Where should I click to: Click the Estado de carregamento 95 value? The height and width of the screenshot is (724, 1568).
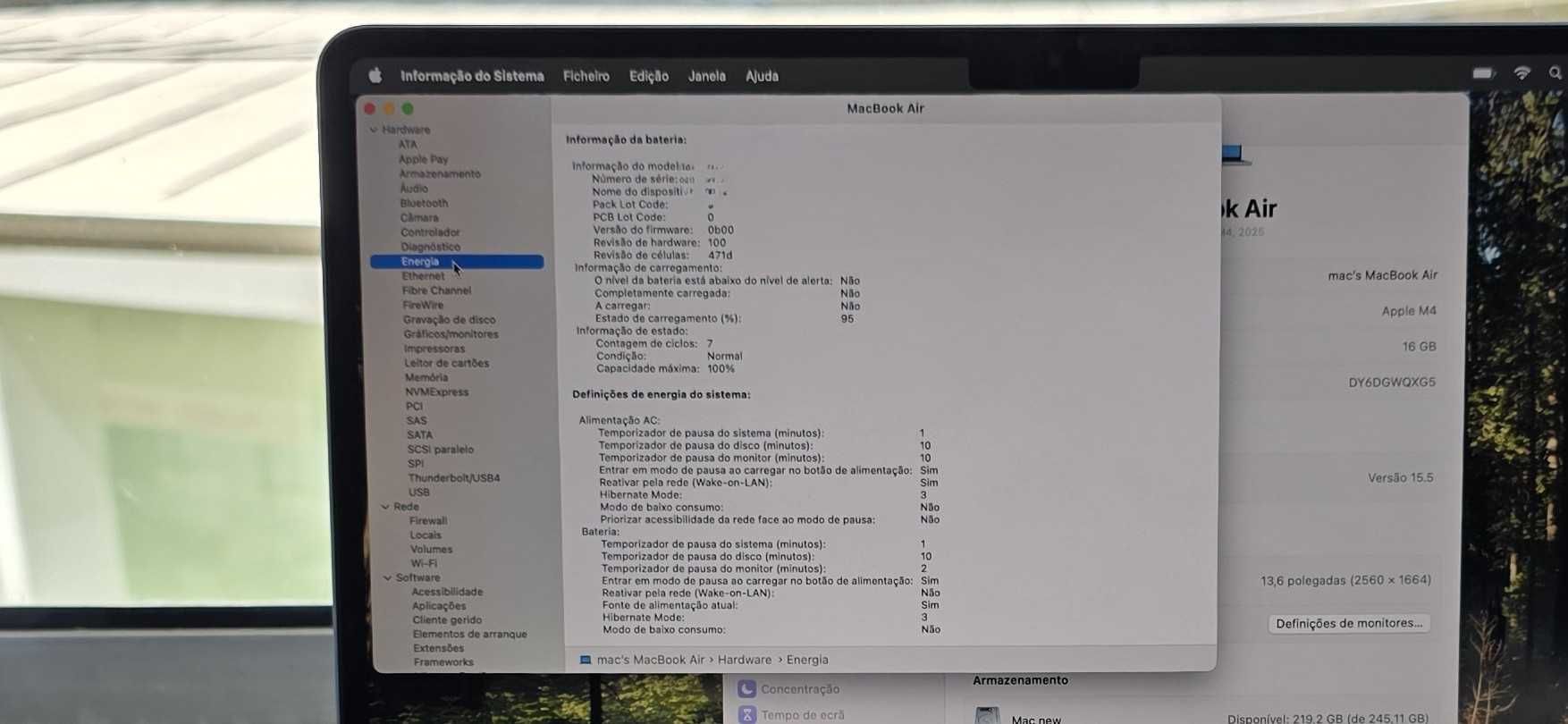click(x=847, y=318)
